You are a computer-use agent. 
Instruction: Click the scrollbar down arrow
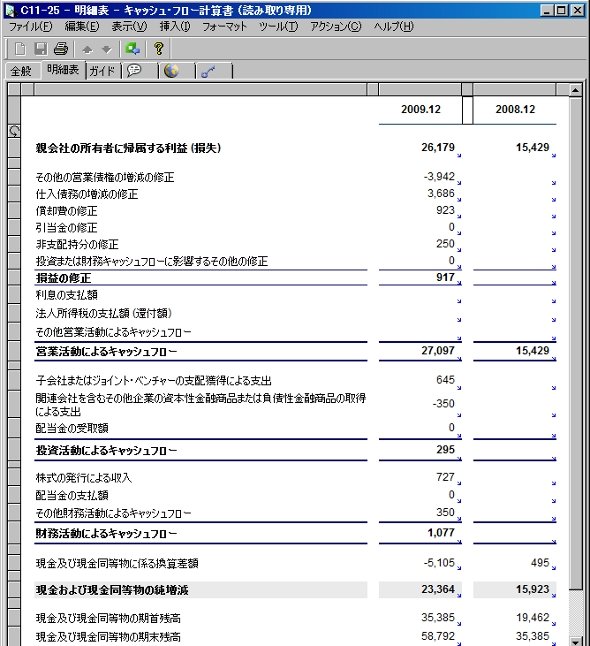click(576, 641)
